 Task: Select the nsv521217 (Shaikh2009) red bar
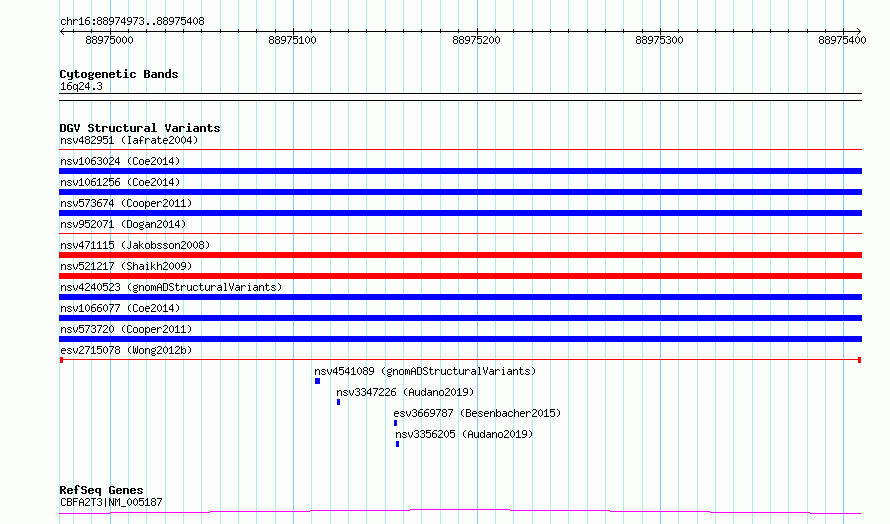[460, 276]
